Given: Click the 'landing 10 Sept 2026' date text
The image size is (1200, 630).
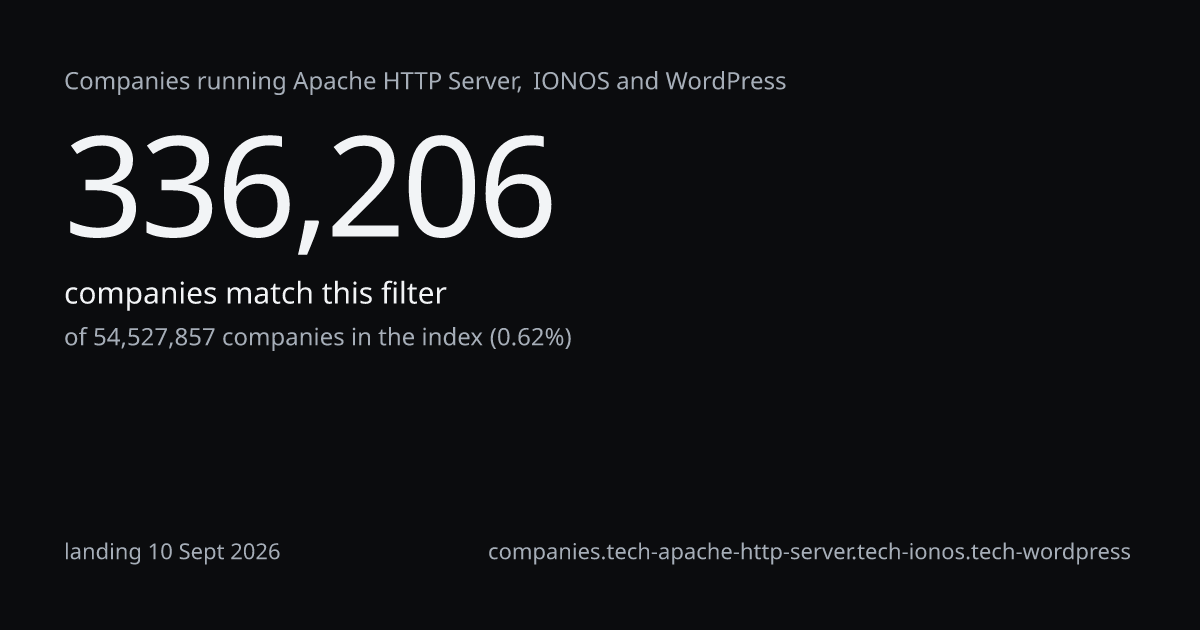Looking at the screenshot, I should [x=172, y=552].
